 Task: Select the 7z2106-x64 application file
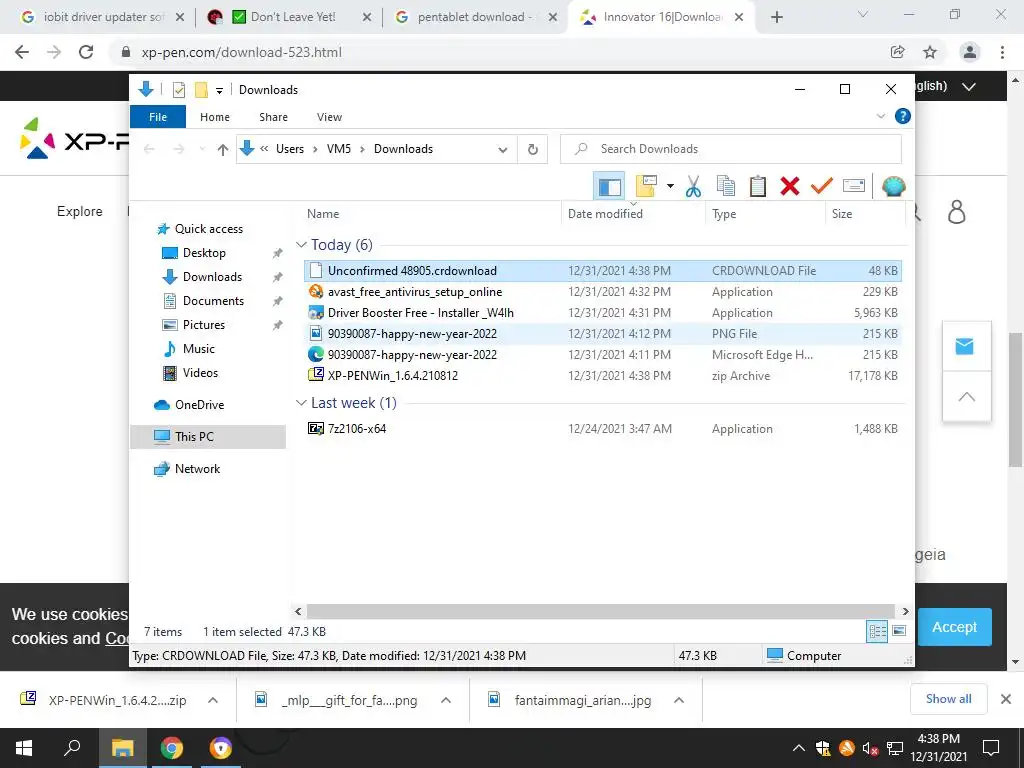point(603,428)
